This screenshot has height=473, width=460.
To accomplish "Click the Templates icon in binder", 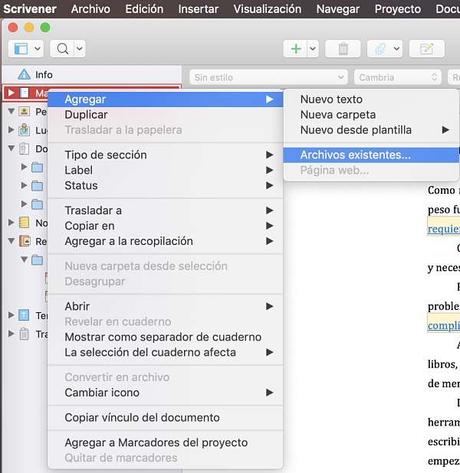I will [x=24, y=315].
